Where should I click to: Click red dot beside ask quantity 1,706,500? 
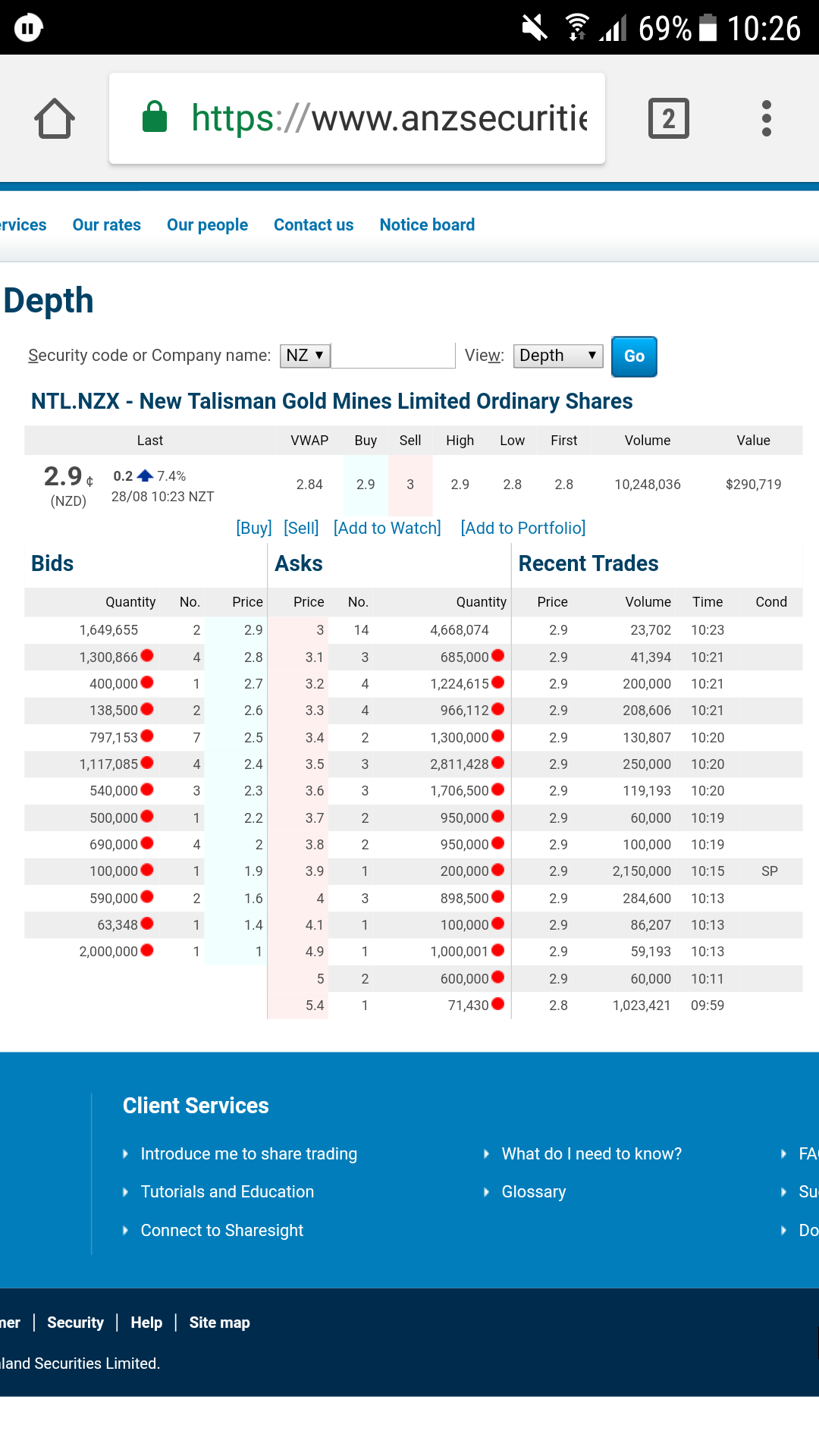498,789
